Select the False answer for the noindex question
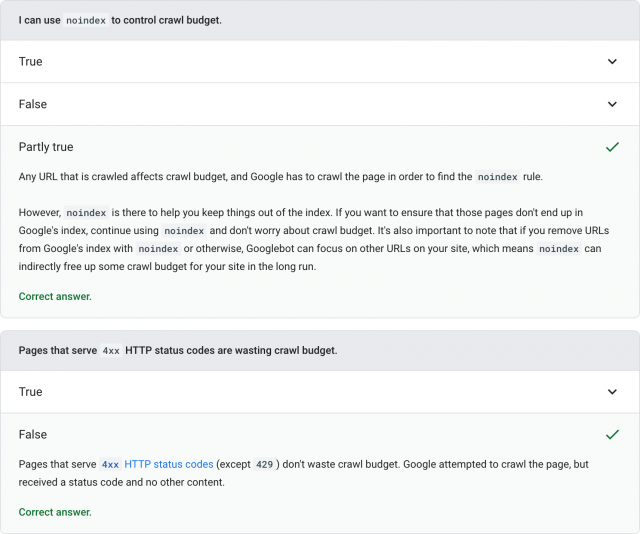Viewport: 640px width, 534px height. click(x=33, y=104)
